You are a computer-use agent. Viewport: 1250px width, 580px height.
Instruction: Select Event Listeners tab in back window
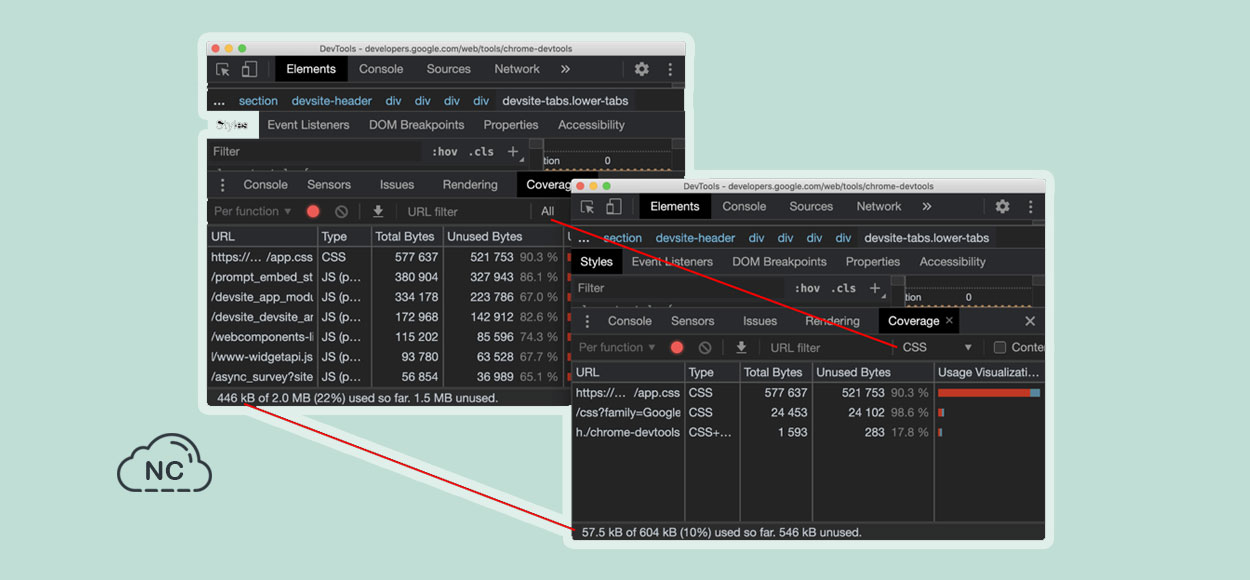[308, 125]
